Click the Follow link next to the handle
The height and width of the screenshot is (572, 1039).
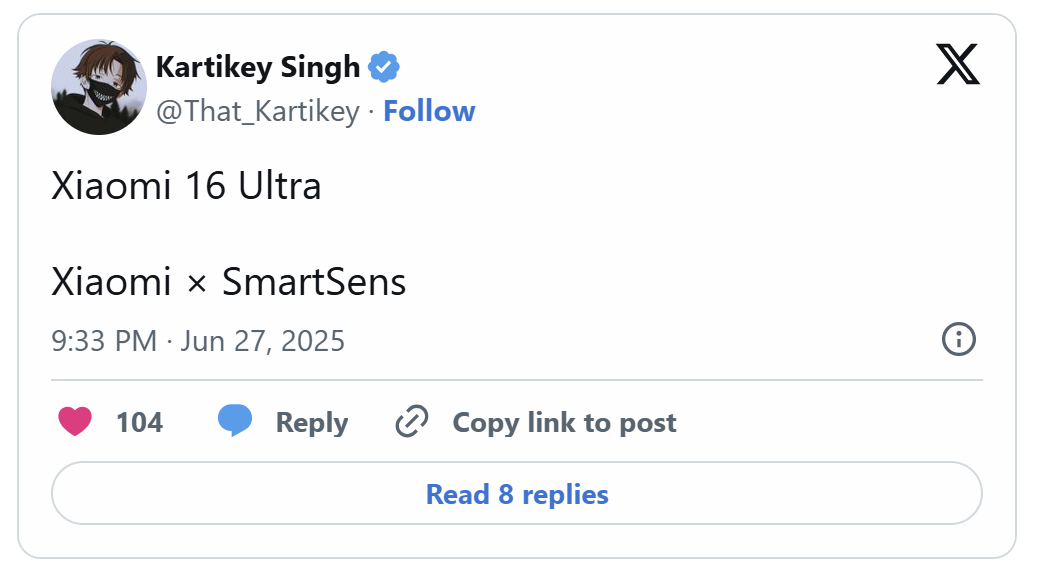(429, 111)
